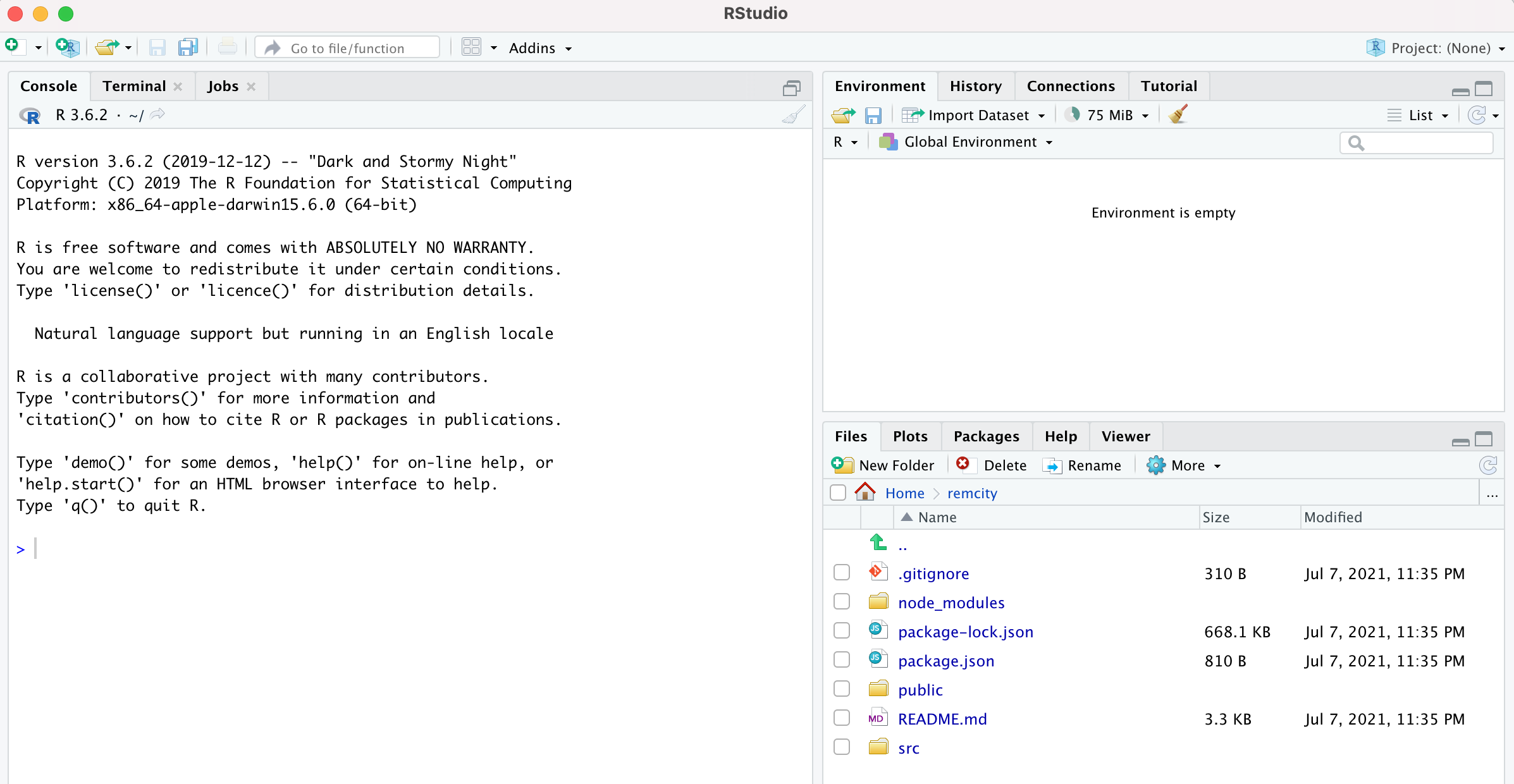The image size is (1514, 784).
Task: Click the New Folder button
Action: (x=883, y=465)
